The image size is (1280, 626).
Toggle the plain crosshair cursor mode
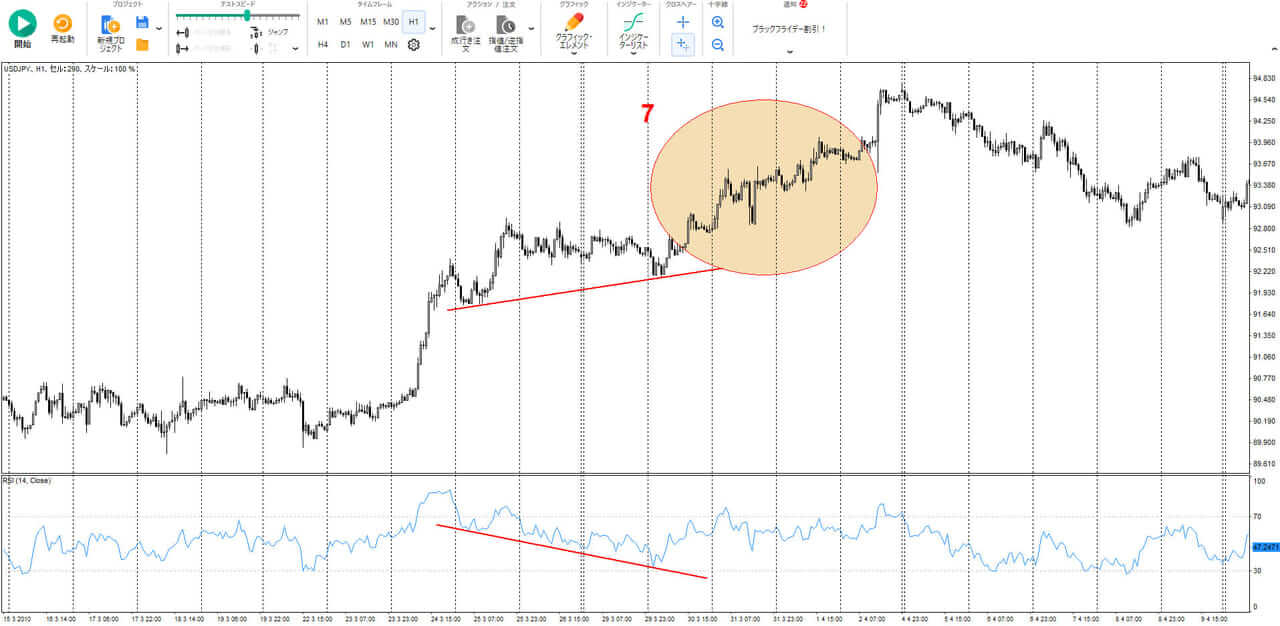point(683,22)
